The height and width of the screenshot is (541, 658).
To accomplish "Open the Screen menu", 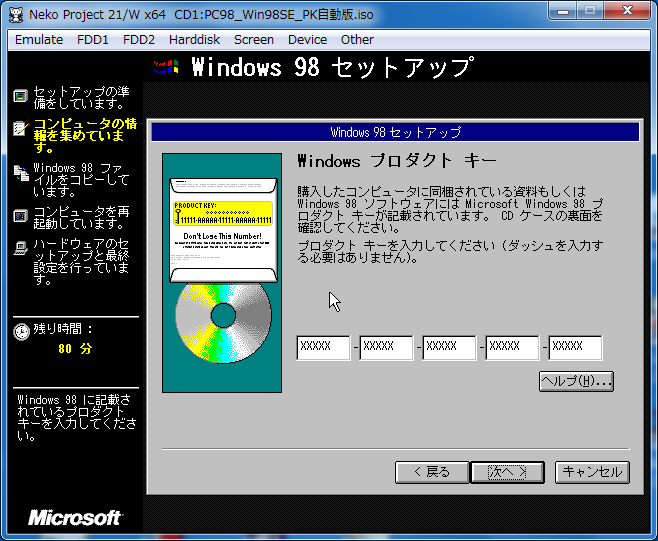I will coord(254,40).
